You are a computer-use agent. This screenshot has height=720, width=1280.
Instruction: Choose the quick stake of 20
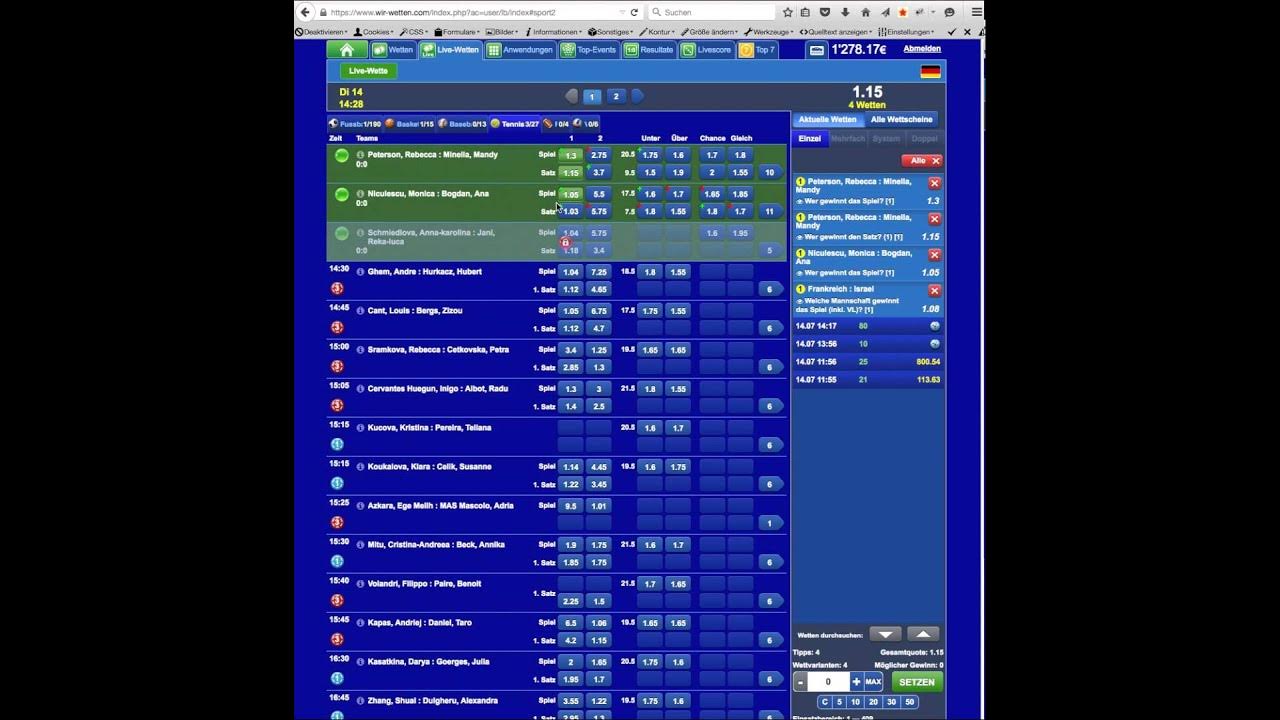pos(873,702)
